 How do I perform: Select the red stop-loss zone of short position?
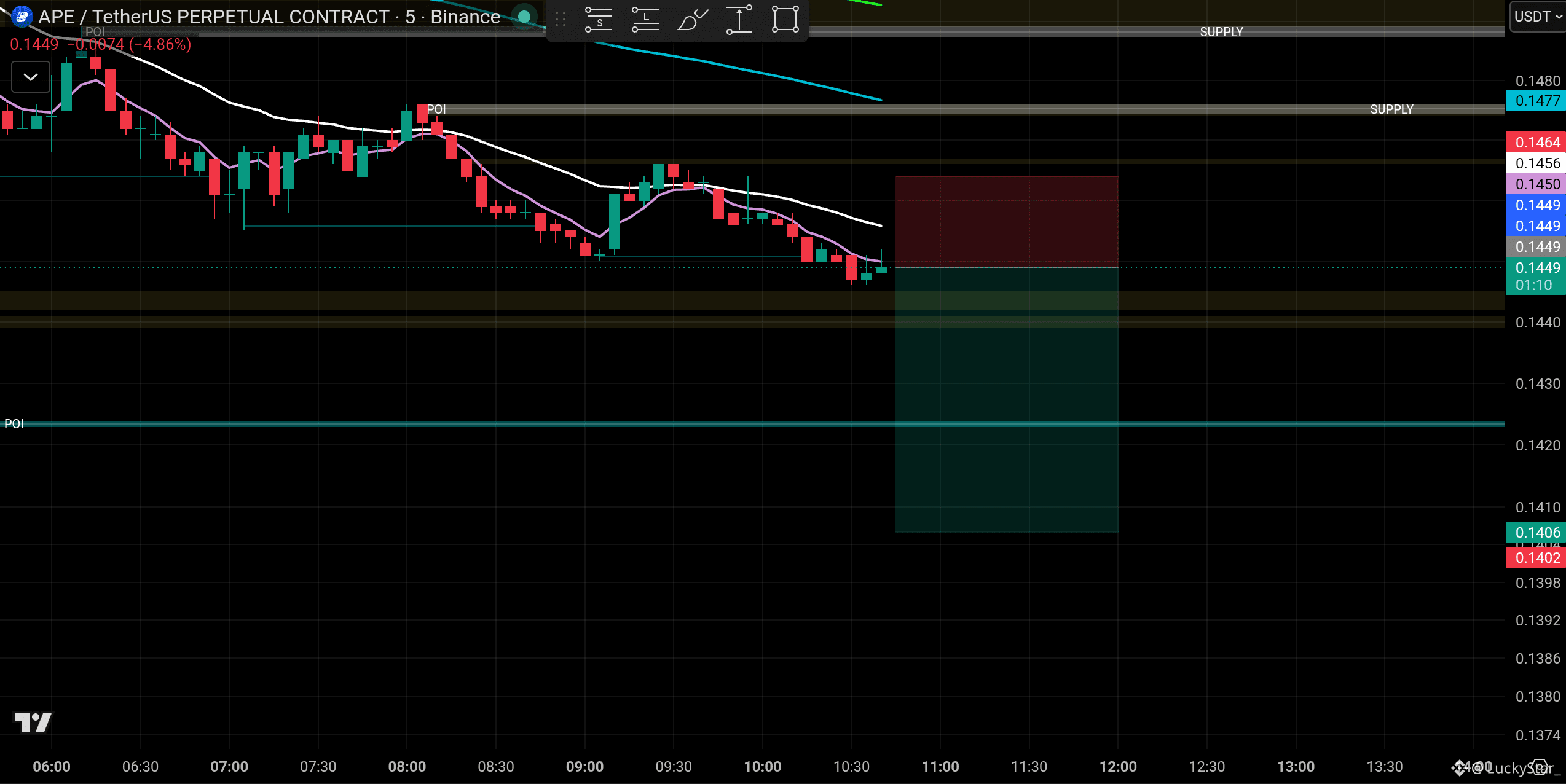(1007, 222)
